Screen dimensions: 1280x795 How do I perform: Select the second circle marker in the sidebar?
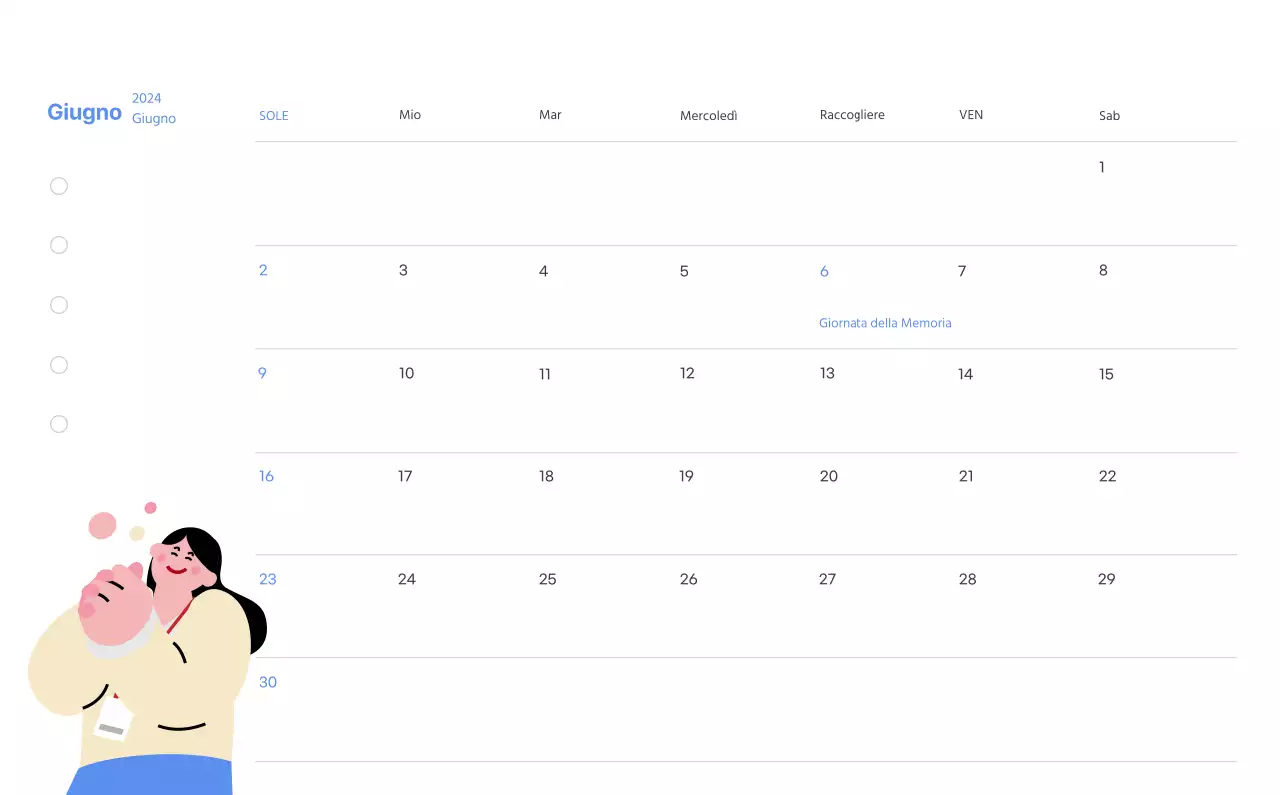pyautogui.click(x=59, y=245)
